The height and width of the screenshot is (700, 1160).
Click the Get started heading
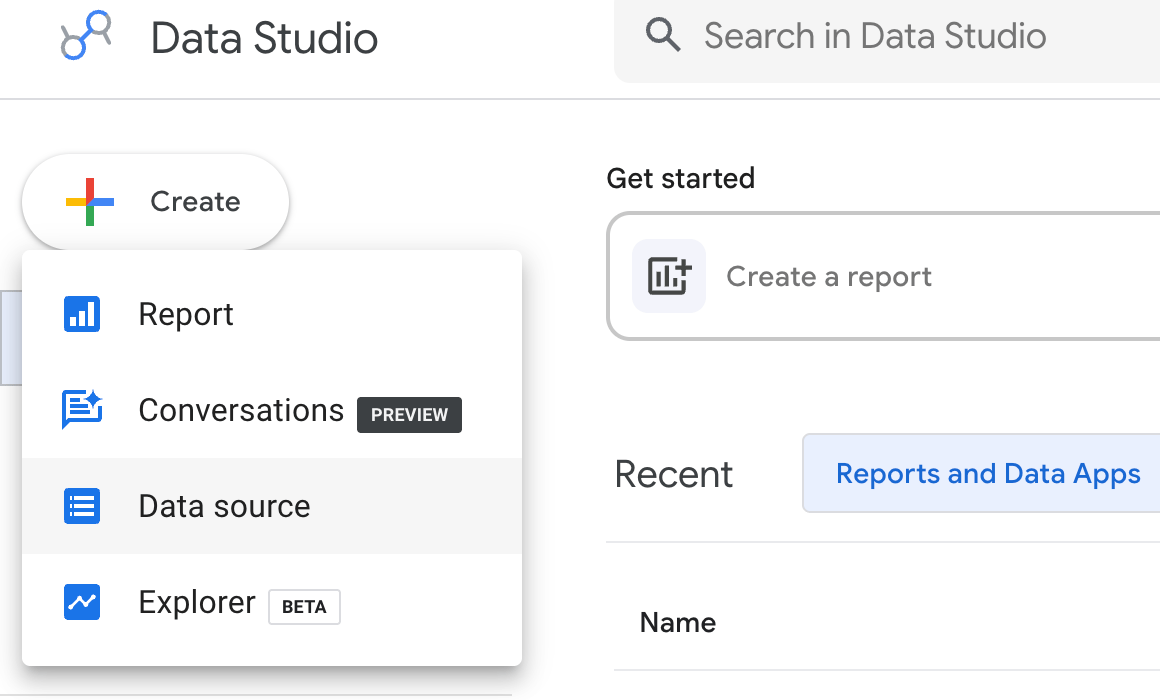pyautogui.click(x=681, y=178)
